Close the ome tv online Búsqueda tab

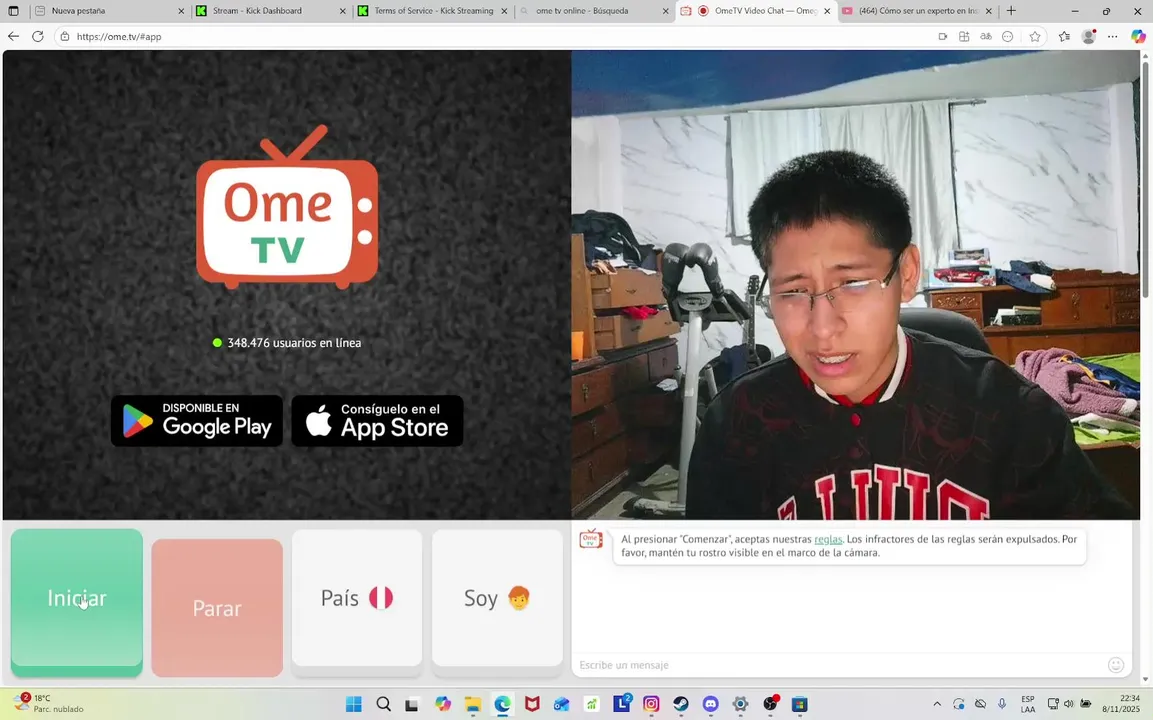click(665, 11)
